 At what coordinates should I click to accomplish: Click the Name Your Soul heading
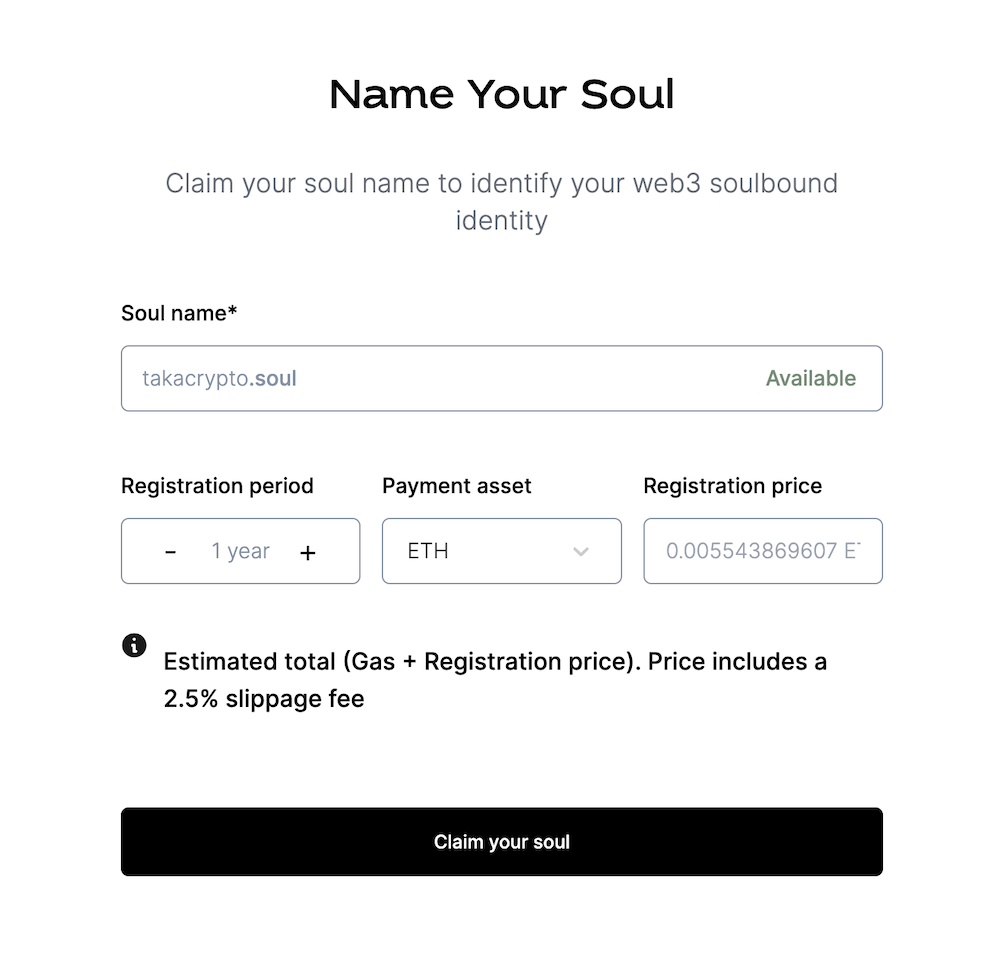click(501, 93)
